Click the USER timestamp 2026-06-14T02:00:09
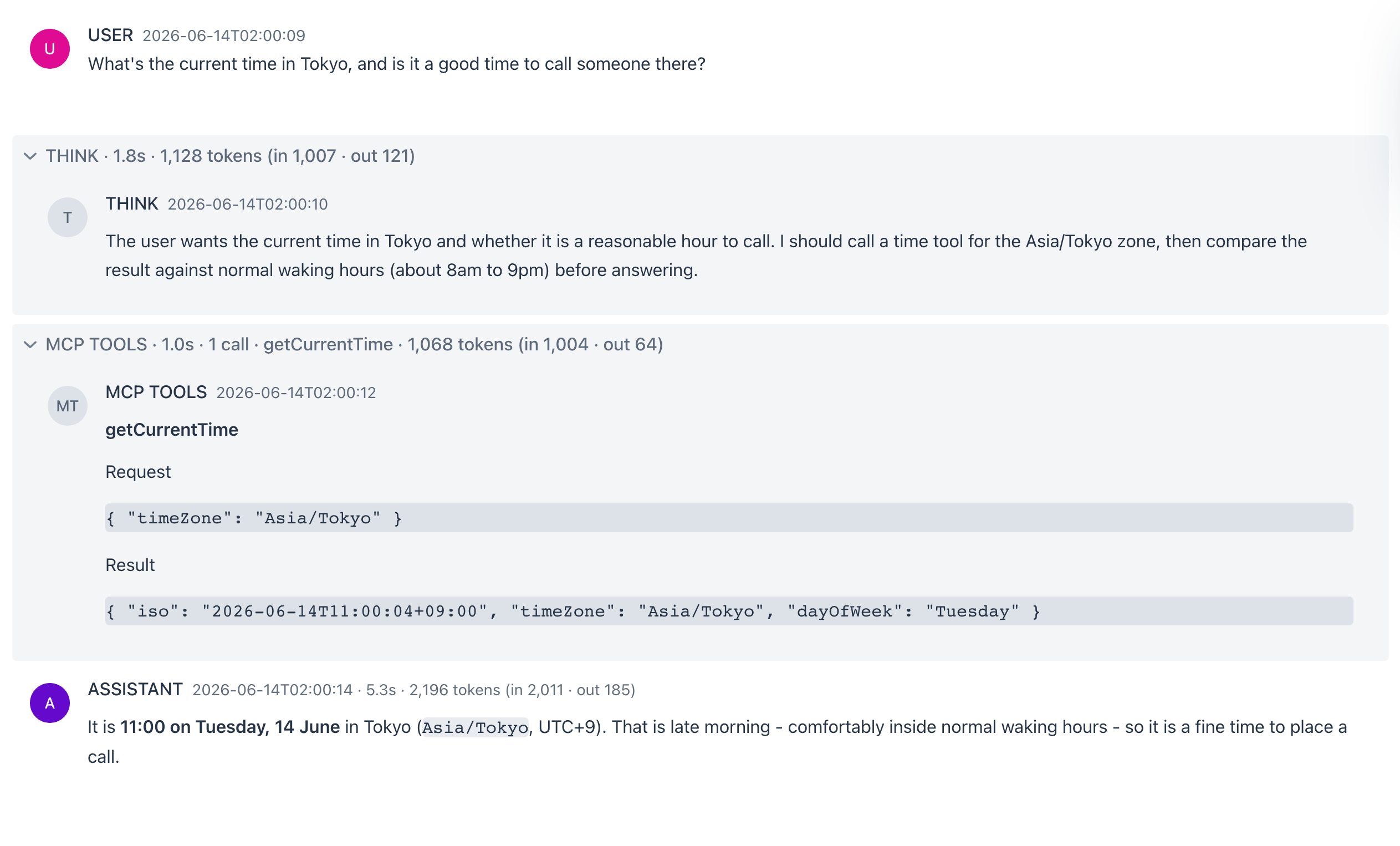The width and height of the screenshot is (1400, 846). tap(224, 36)
